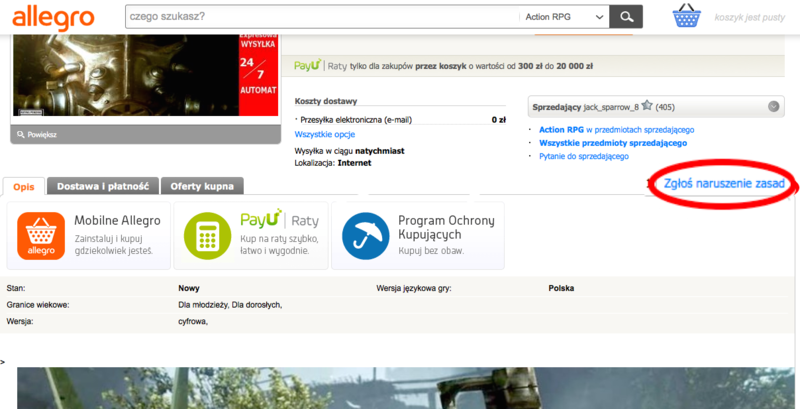800x409 pixels.
Task: Click the seller rating star icon
Action: [x=647, y=106]
